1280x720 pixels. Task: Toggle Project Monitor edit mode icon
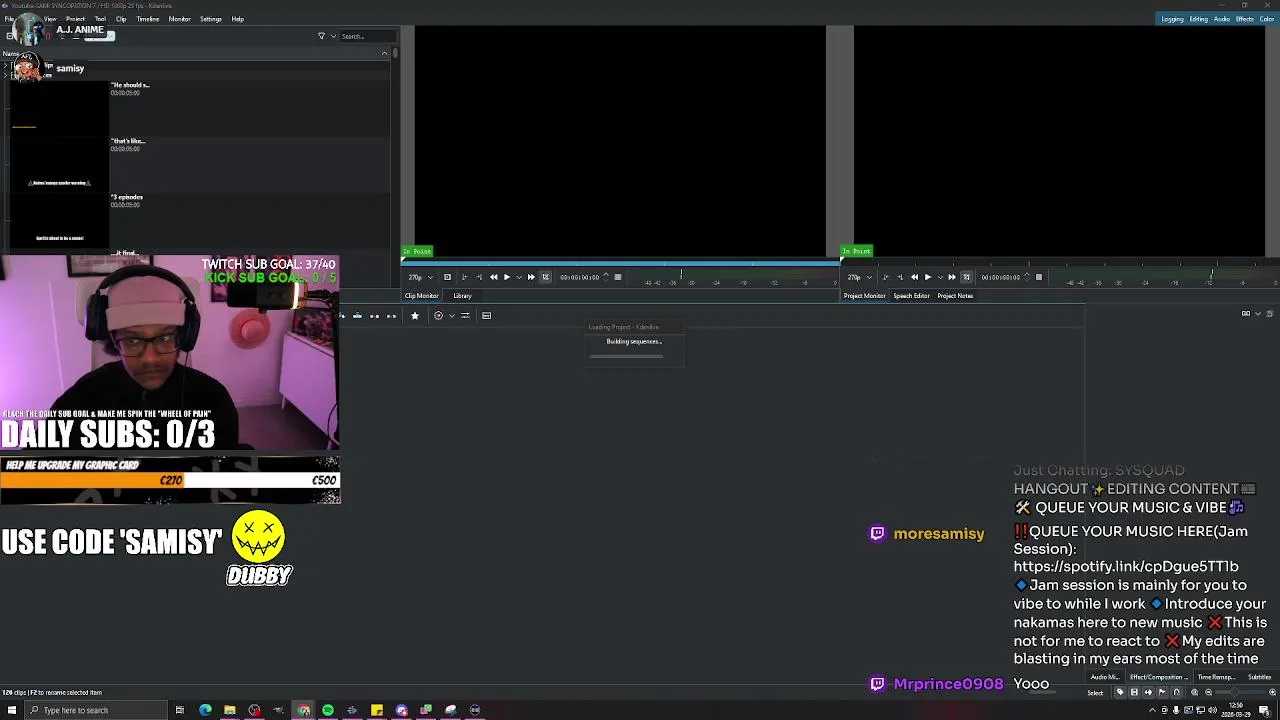coord(966,277)
